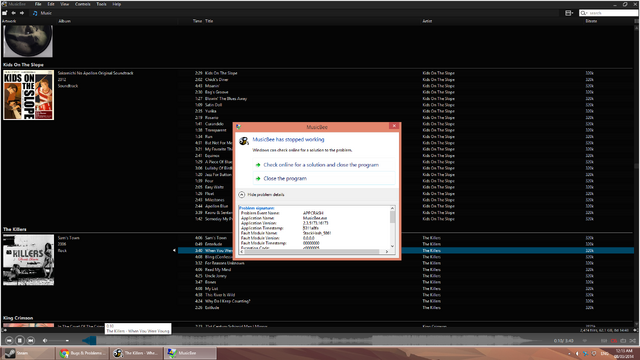Click the previous track button
640x360 pixels.
pyautogui.click(x=9, y=340)
